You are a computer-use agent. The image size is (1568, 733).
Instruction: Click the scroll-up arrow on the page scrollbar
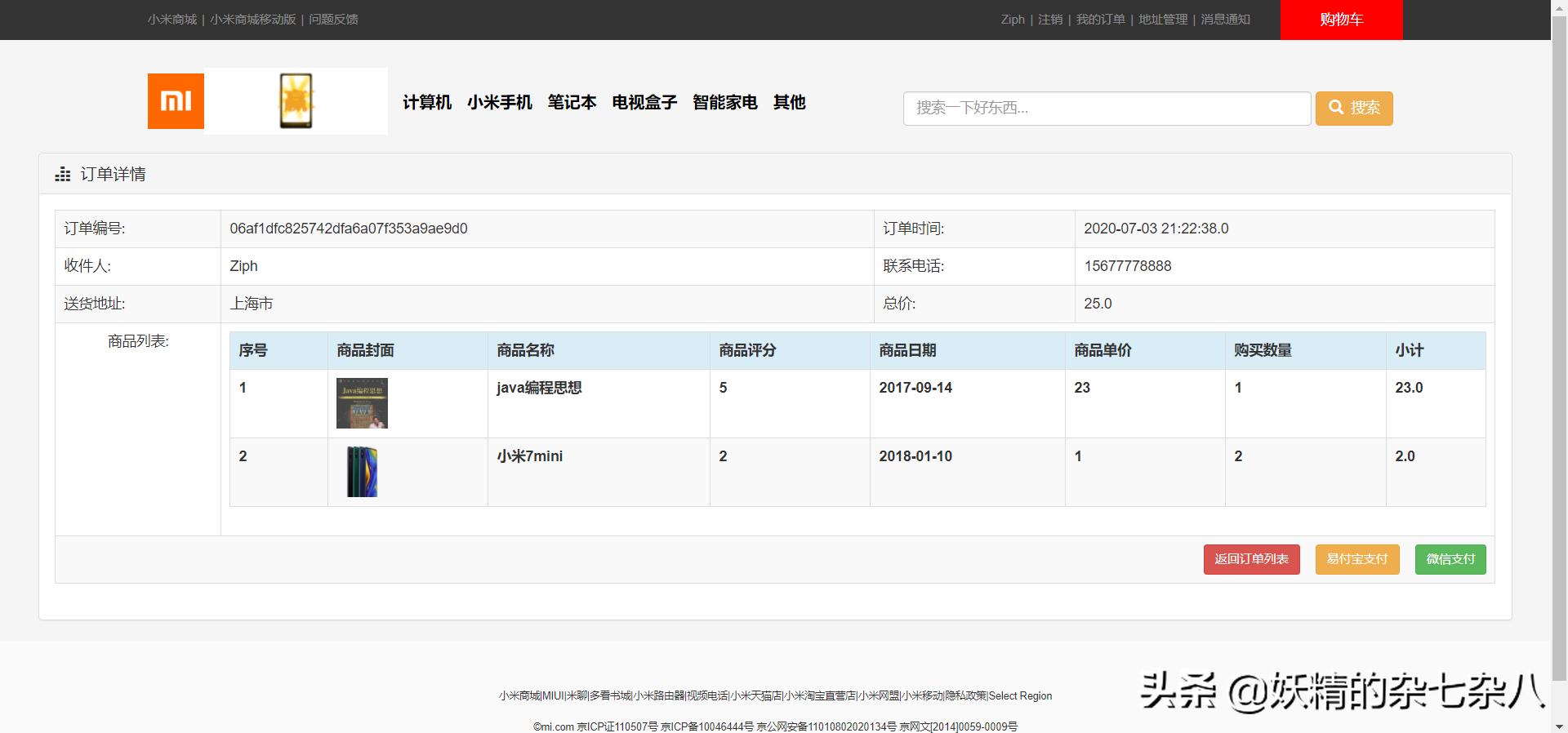tap(1559, 7)
